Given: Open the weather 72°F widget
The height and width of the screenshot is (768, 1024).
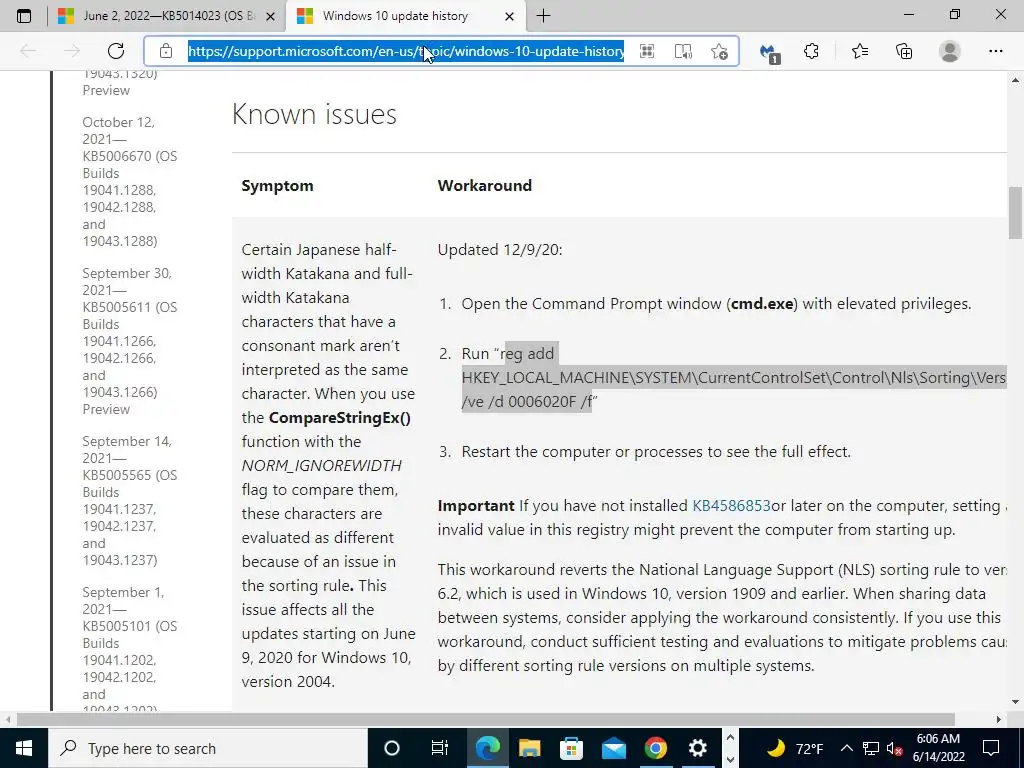Looking at the screenshot, I should point(794,748).
